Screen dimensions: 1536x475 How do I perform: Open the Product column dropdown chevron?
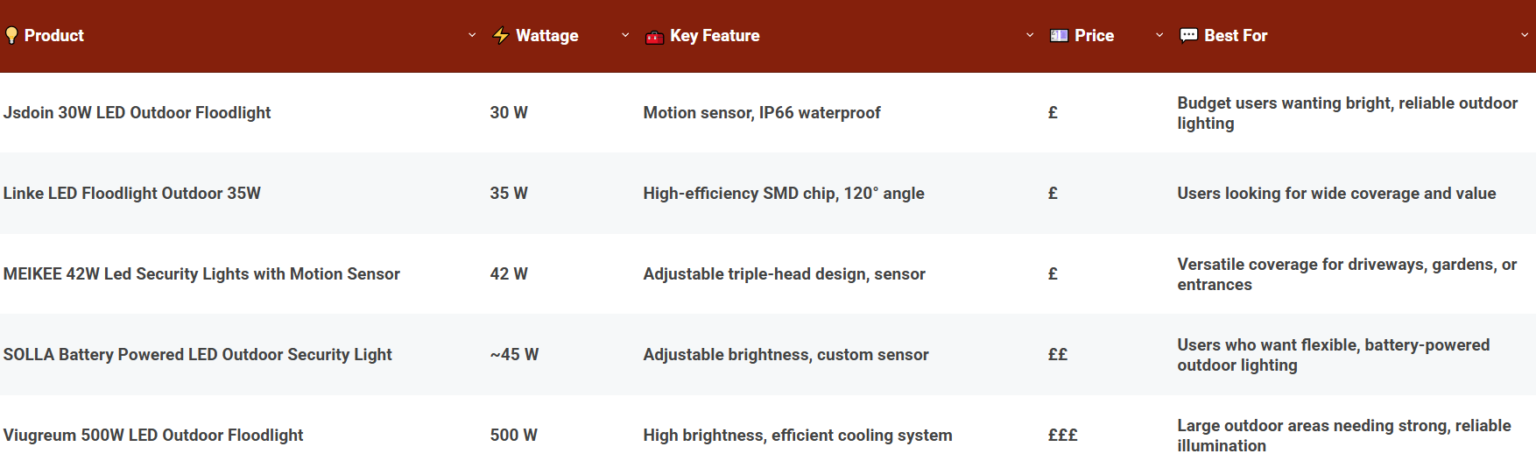pyautogui.click(x=472, y=36)
